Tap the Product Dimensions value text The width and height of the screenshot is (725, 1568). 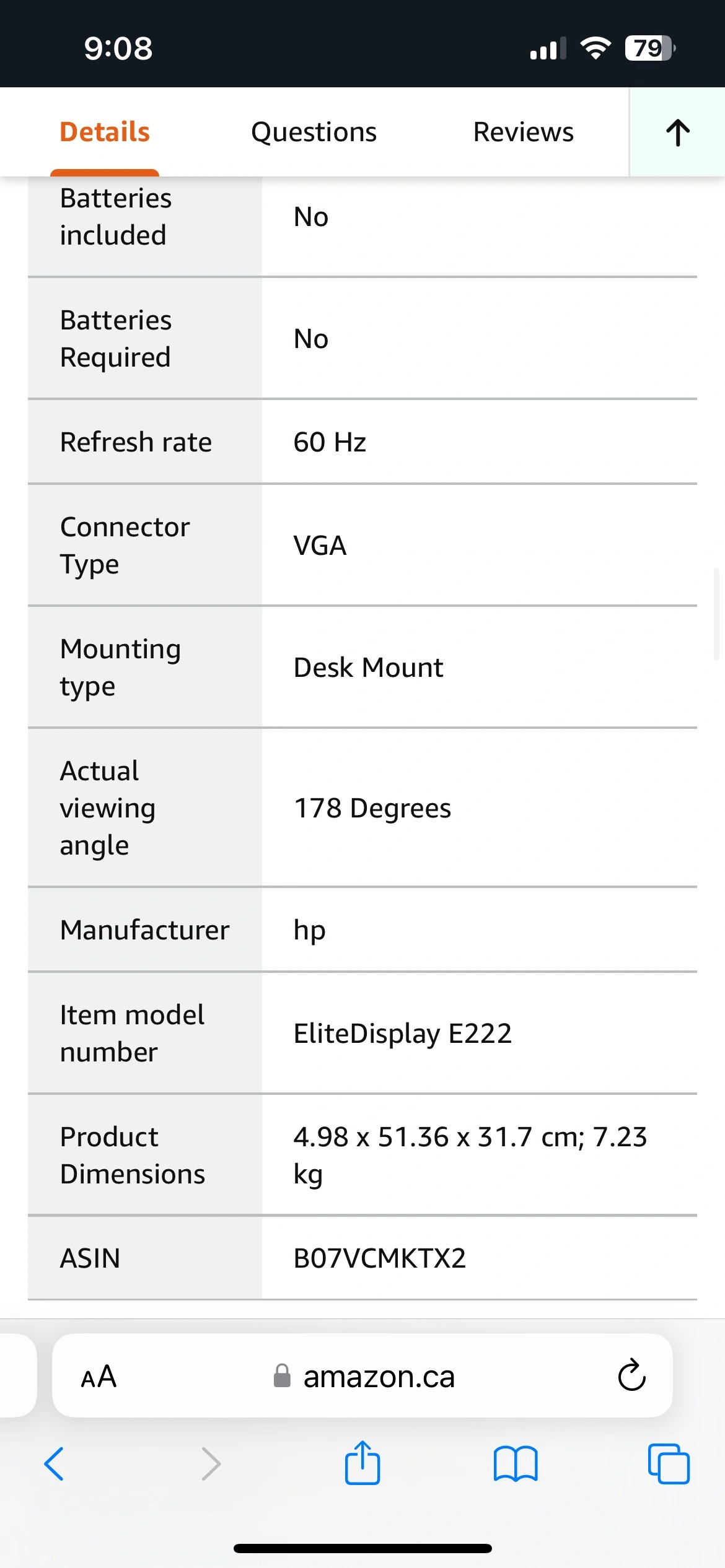click(470, 1156)
